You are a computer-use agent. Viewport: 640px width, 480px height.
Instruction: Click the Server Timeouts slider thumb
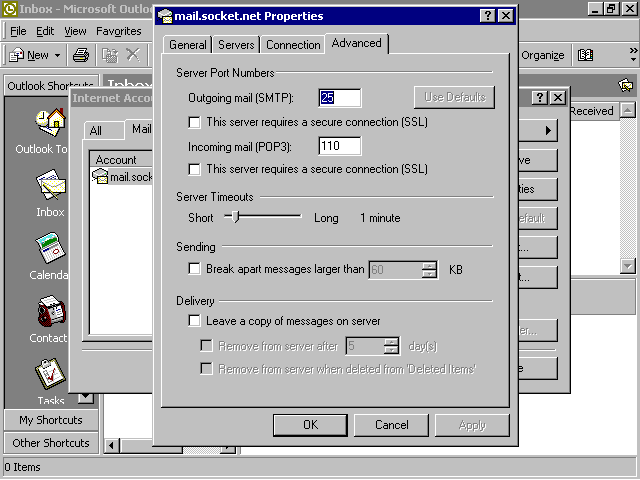pos(235,216)
